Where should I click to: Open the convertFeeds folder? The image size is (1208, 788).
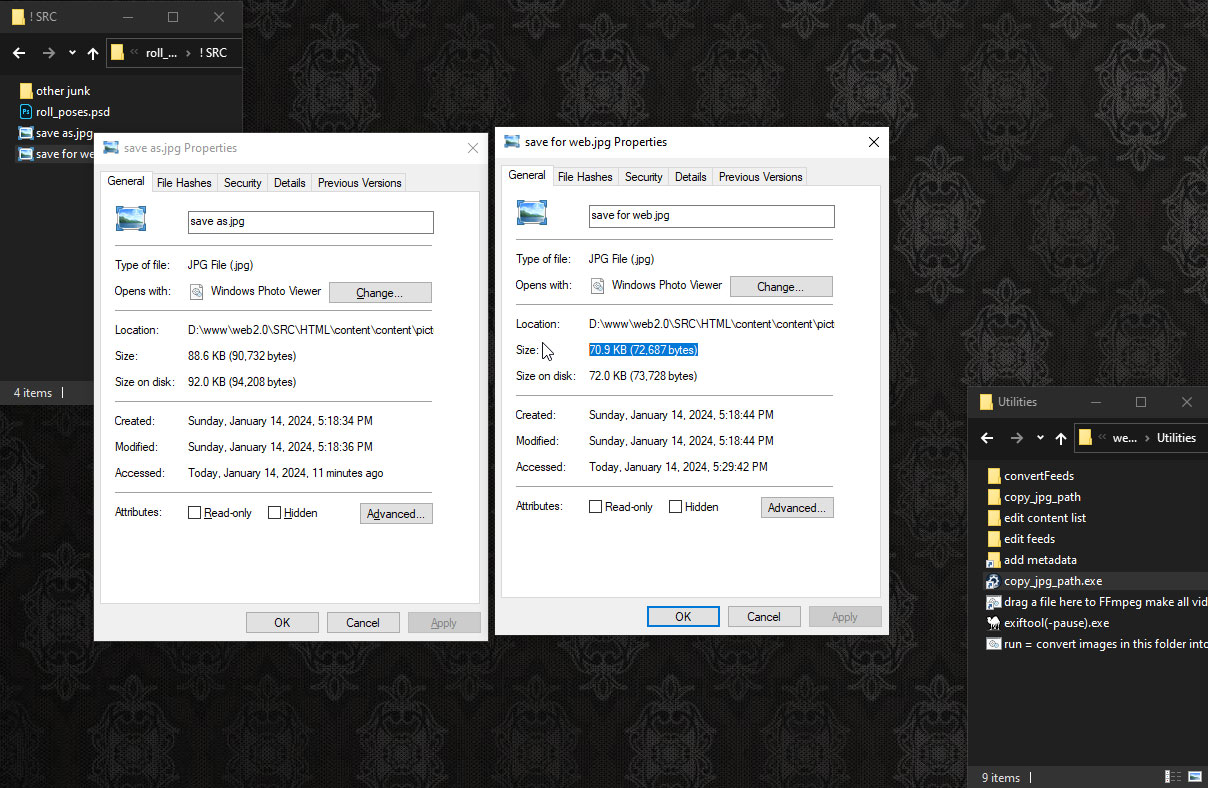pos(1038,476)
